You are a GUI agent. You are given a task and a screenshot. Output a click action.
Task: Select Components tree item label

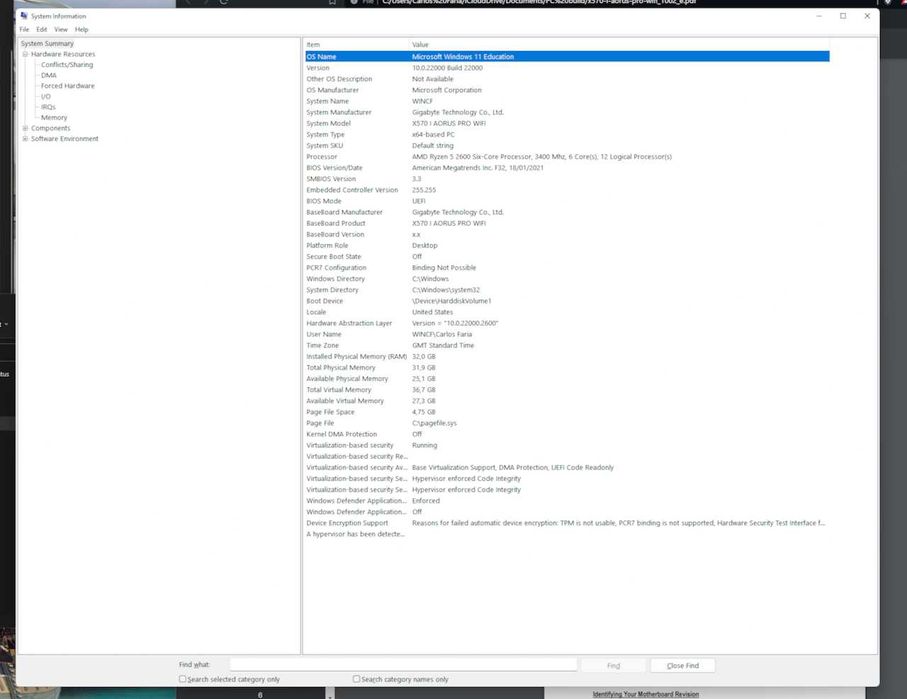click(x=51, y=128)
